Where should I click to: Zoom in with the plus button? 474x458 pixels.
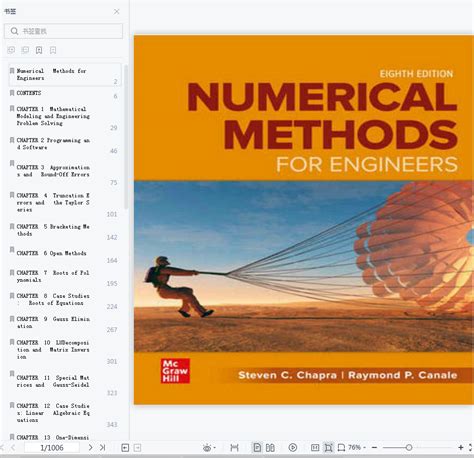(461, 447)
